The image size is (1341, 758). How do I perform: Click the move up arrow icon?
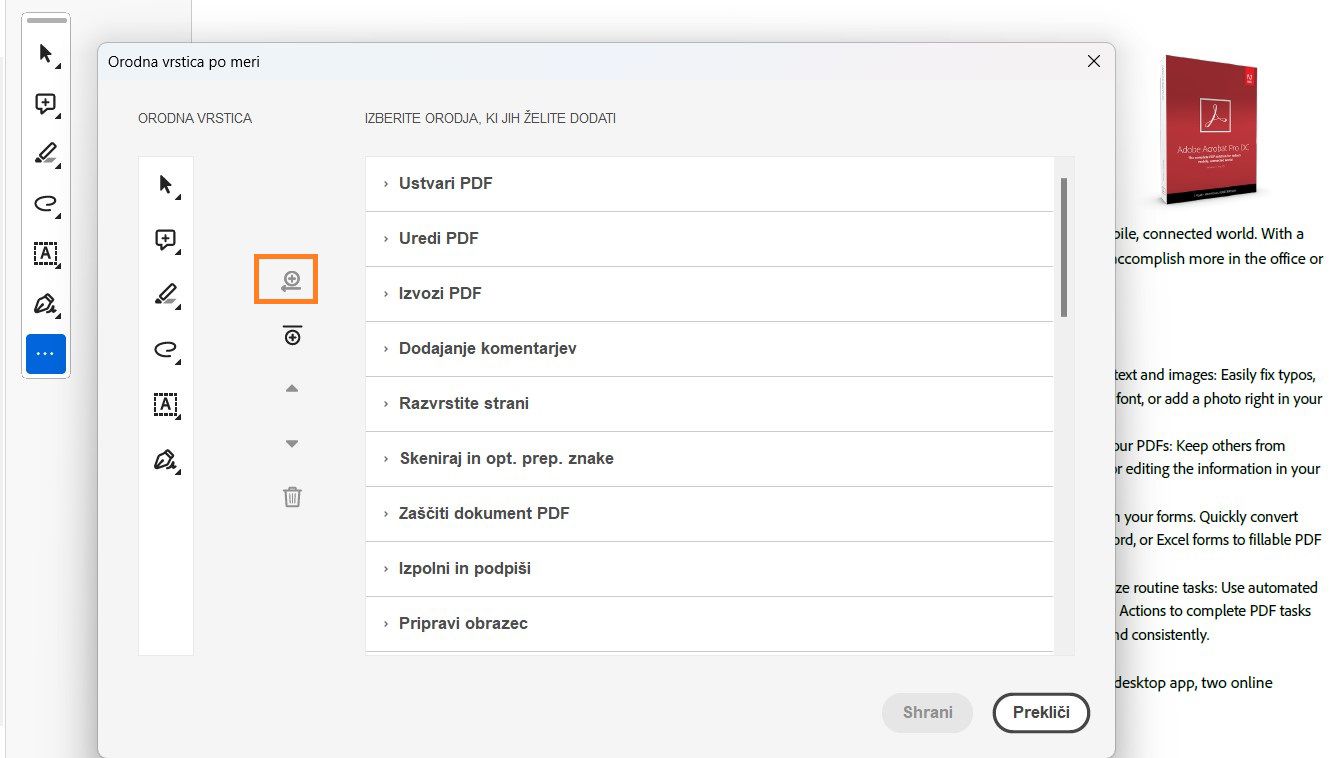point(292,389)
